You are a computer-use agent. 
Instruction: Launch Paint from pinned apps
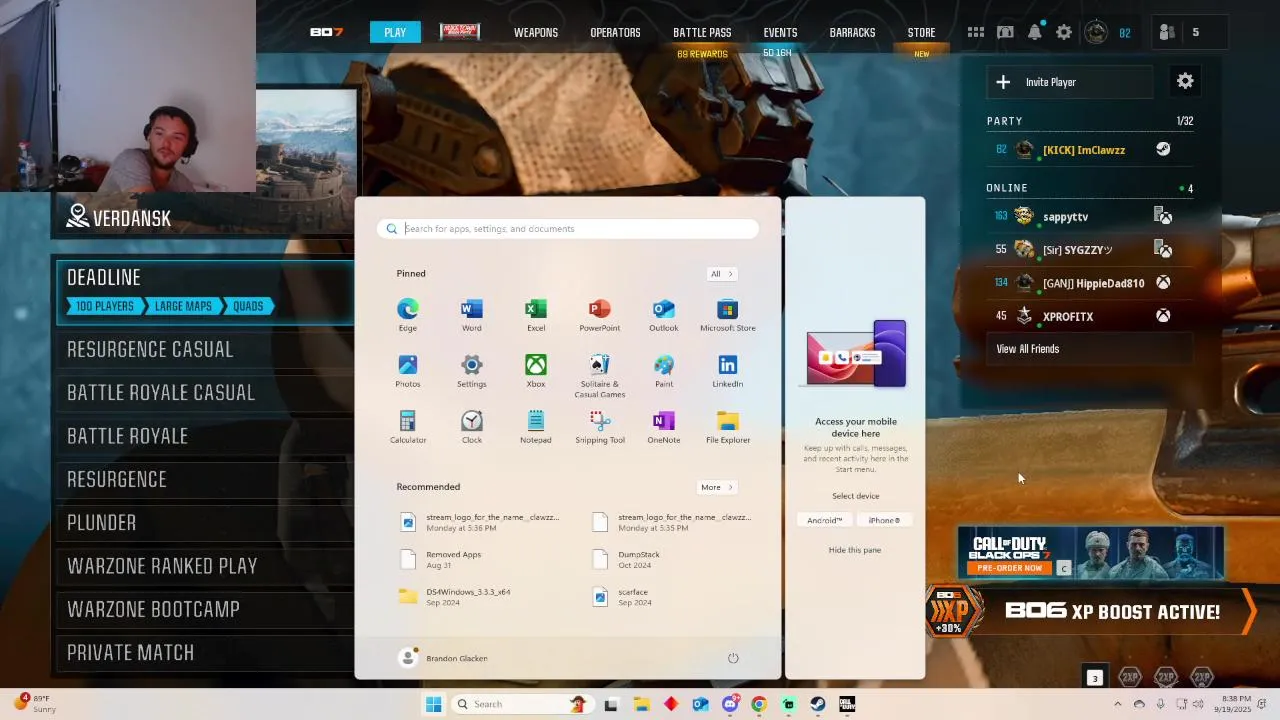(x=664, y=370)
